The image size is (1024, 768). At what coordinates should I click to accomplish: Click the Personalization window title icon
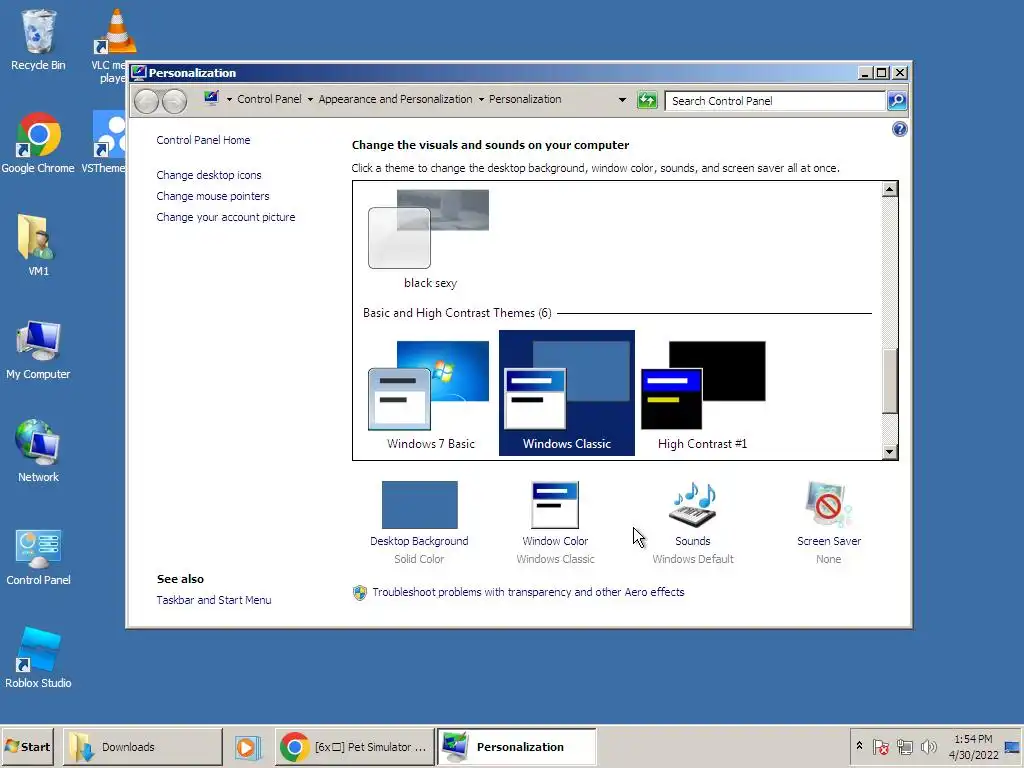tap(138, 72)
